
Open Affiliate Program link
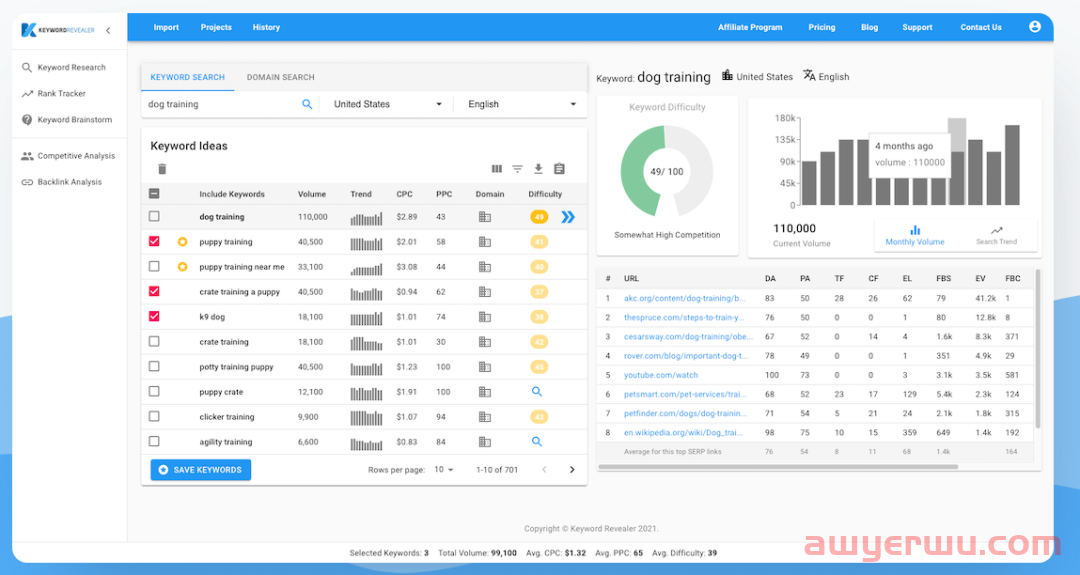click(x=750, y=28)
